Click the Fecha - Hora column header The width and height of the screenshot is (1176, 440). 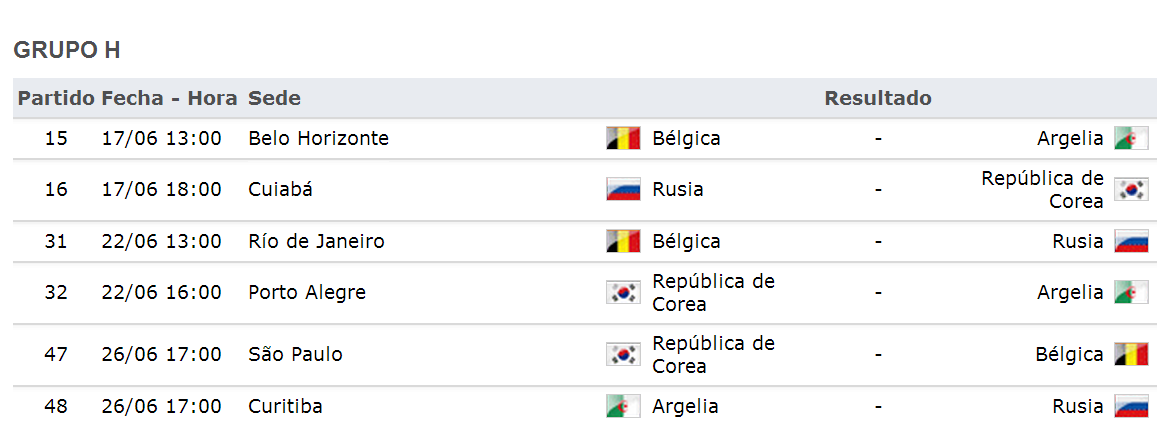tap(170, 98)
